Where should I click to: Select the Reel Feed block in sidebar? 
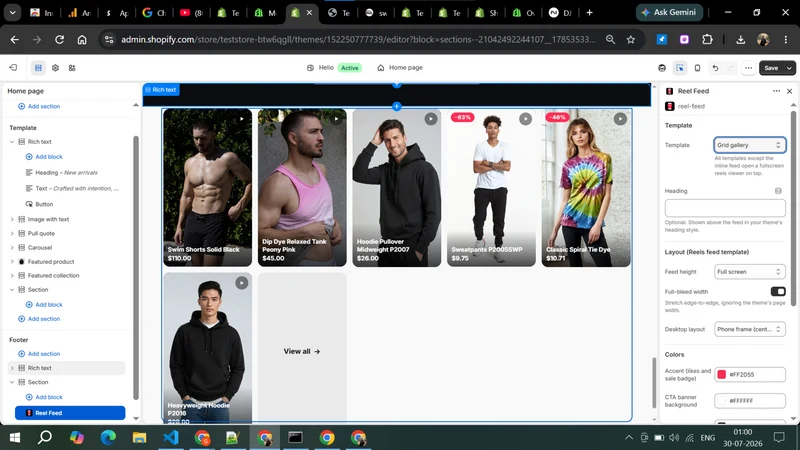point(70,413)
